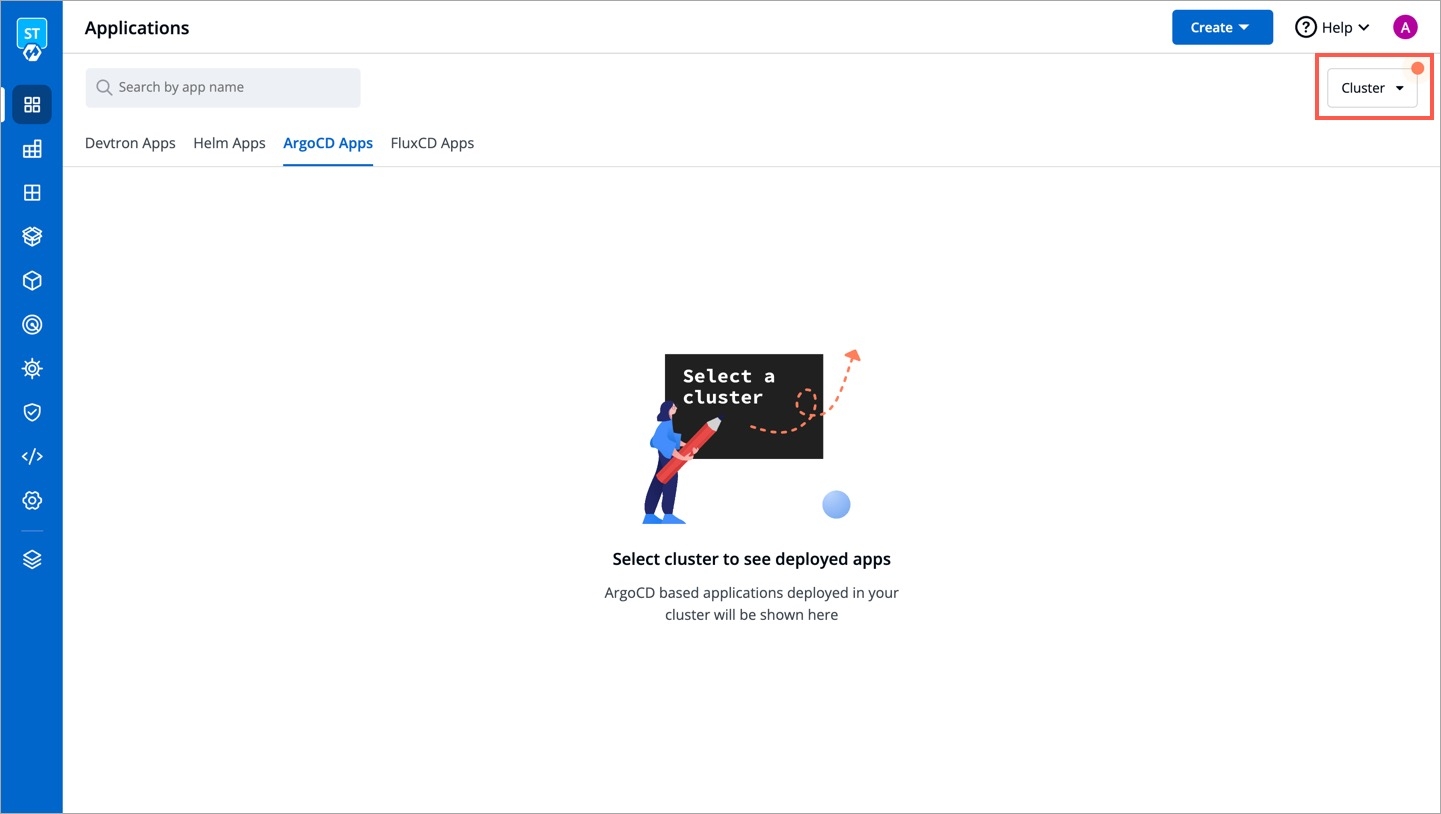
Task: Expand the Help menu
Action: pos(1332,28)
